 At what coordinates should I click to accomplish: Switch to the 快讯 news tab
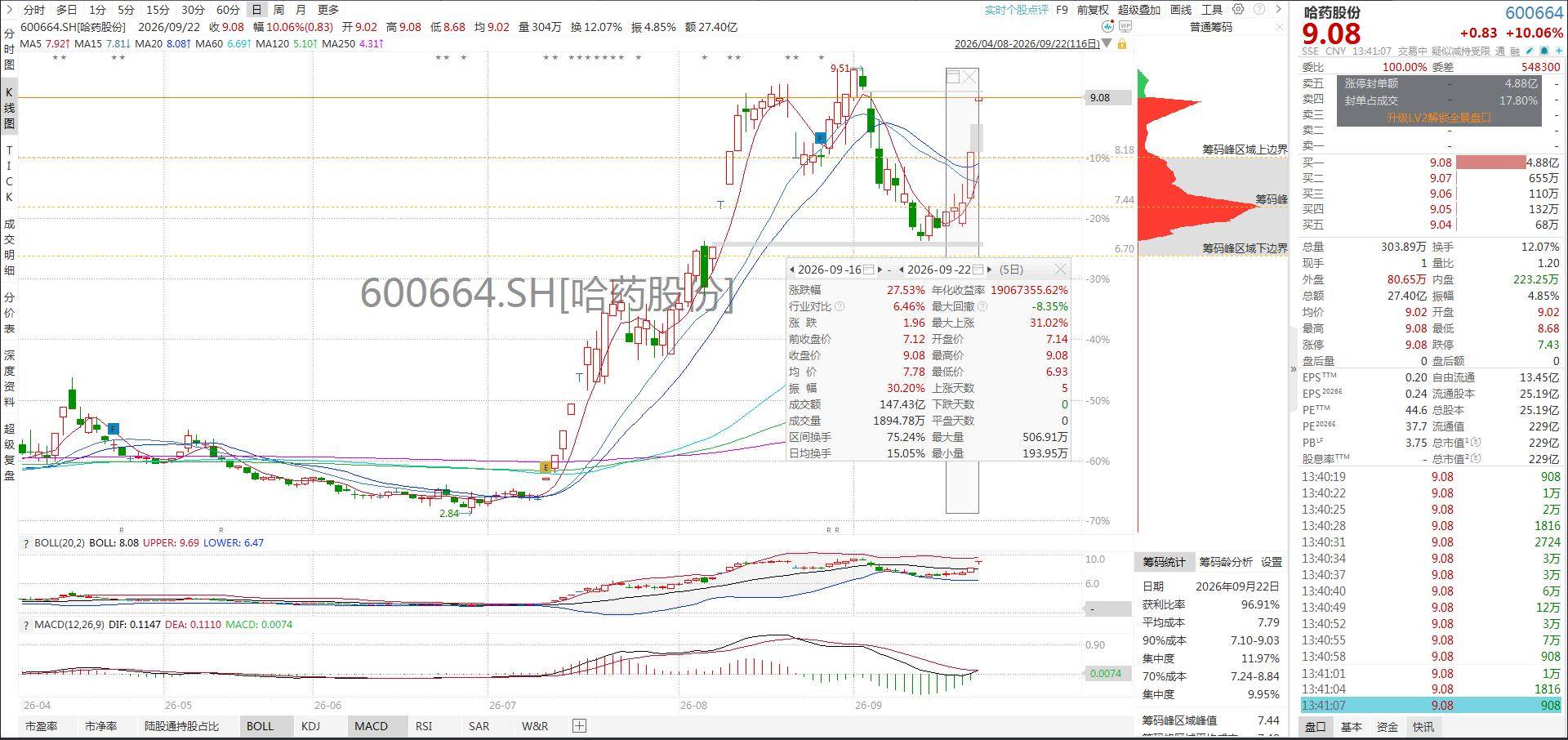point(1423,727)
